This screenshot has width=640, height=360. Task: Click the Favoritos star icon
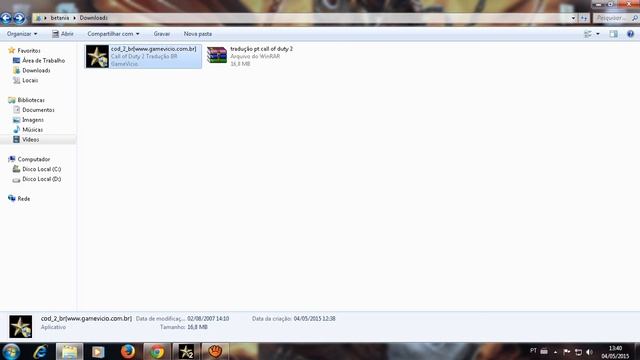coord(11,50)
